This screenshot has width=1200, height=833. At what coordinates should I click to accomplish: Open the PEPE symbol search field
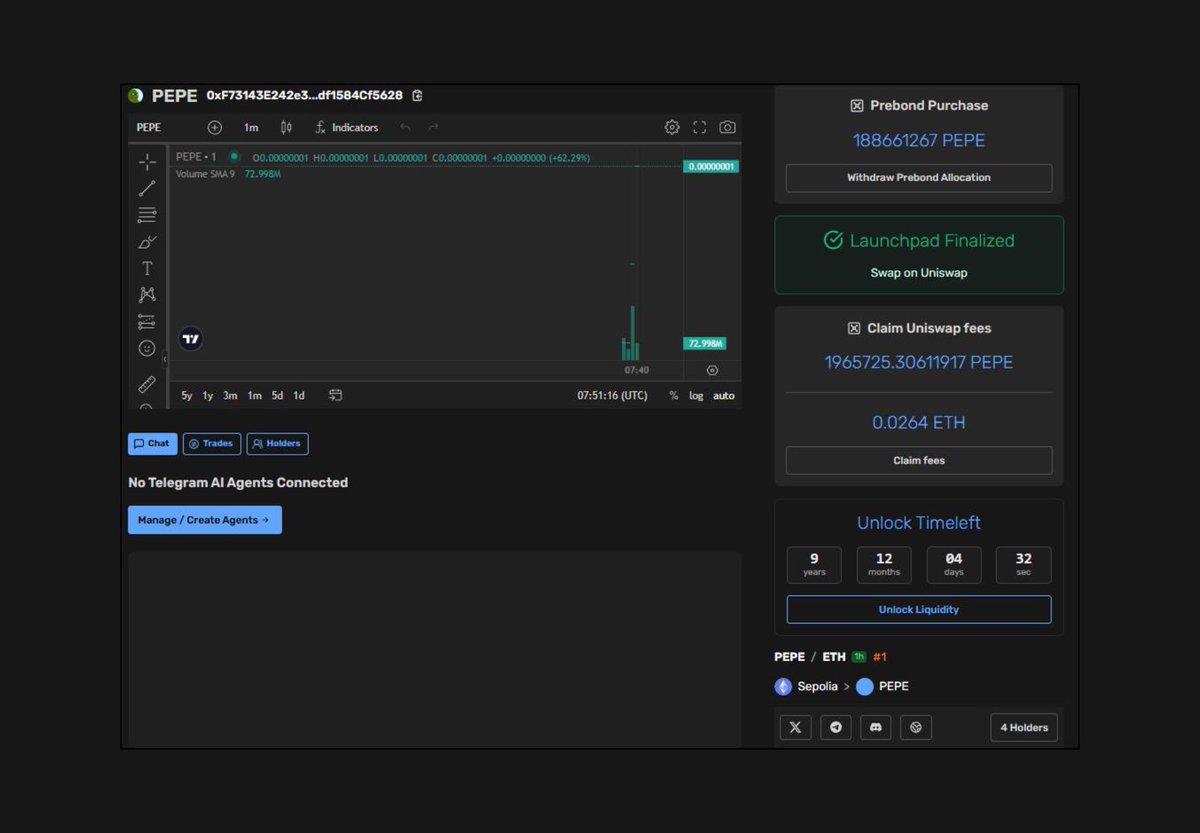(x=149, y=127)
